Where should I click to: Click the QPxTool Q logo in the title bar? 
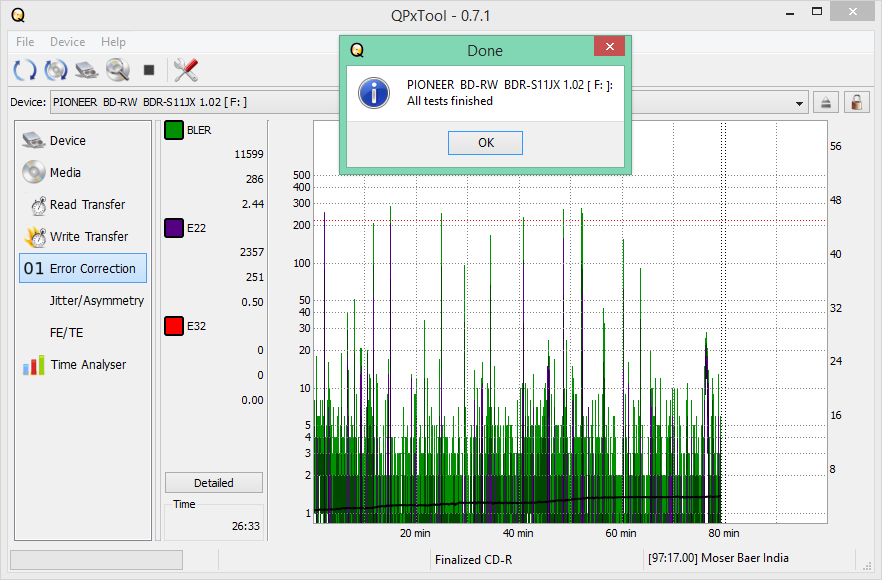coord(18,15)
